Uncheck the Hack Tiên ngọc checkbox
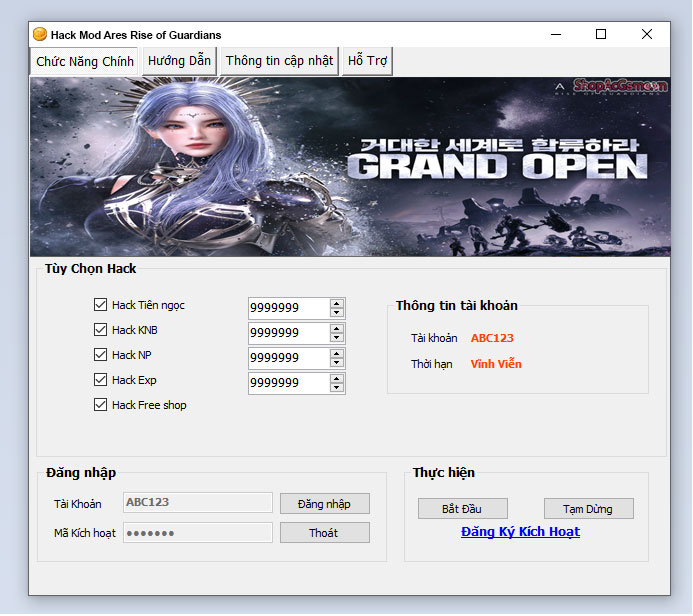 pyautogui.click(x=100, y=304)
